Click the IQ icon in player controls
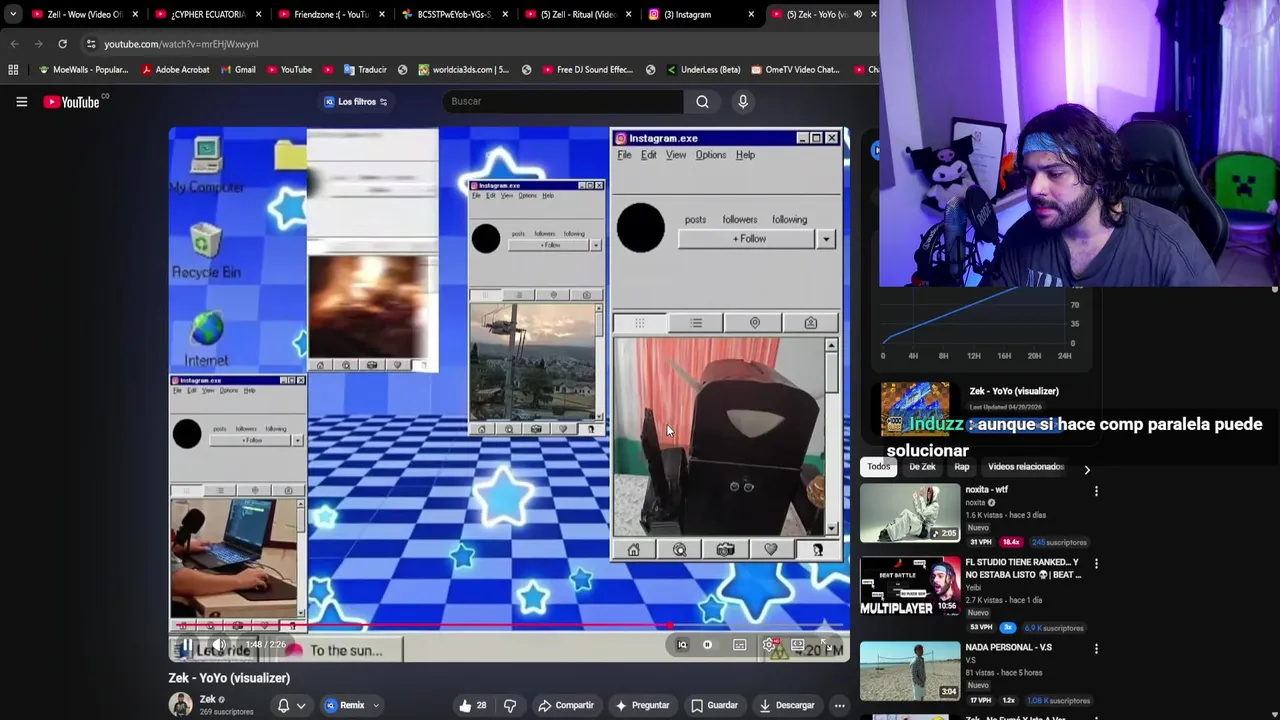 (682, 645)
